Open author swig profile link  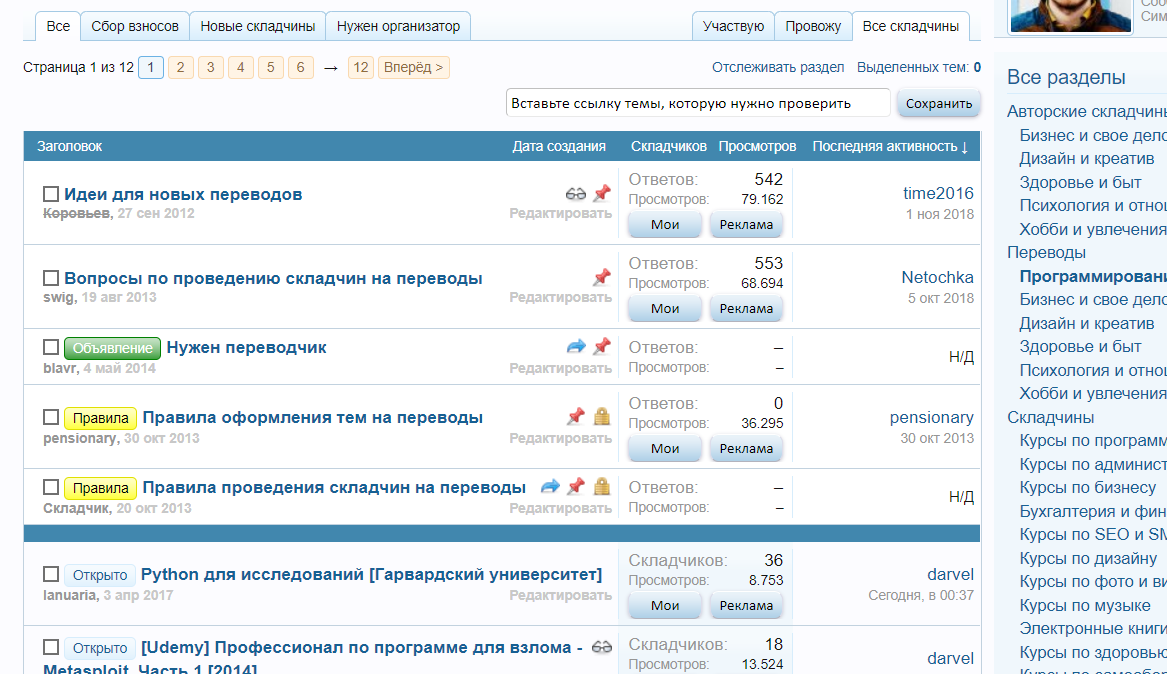coord(58,298)
